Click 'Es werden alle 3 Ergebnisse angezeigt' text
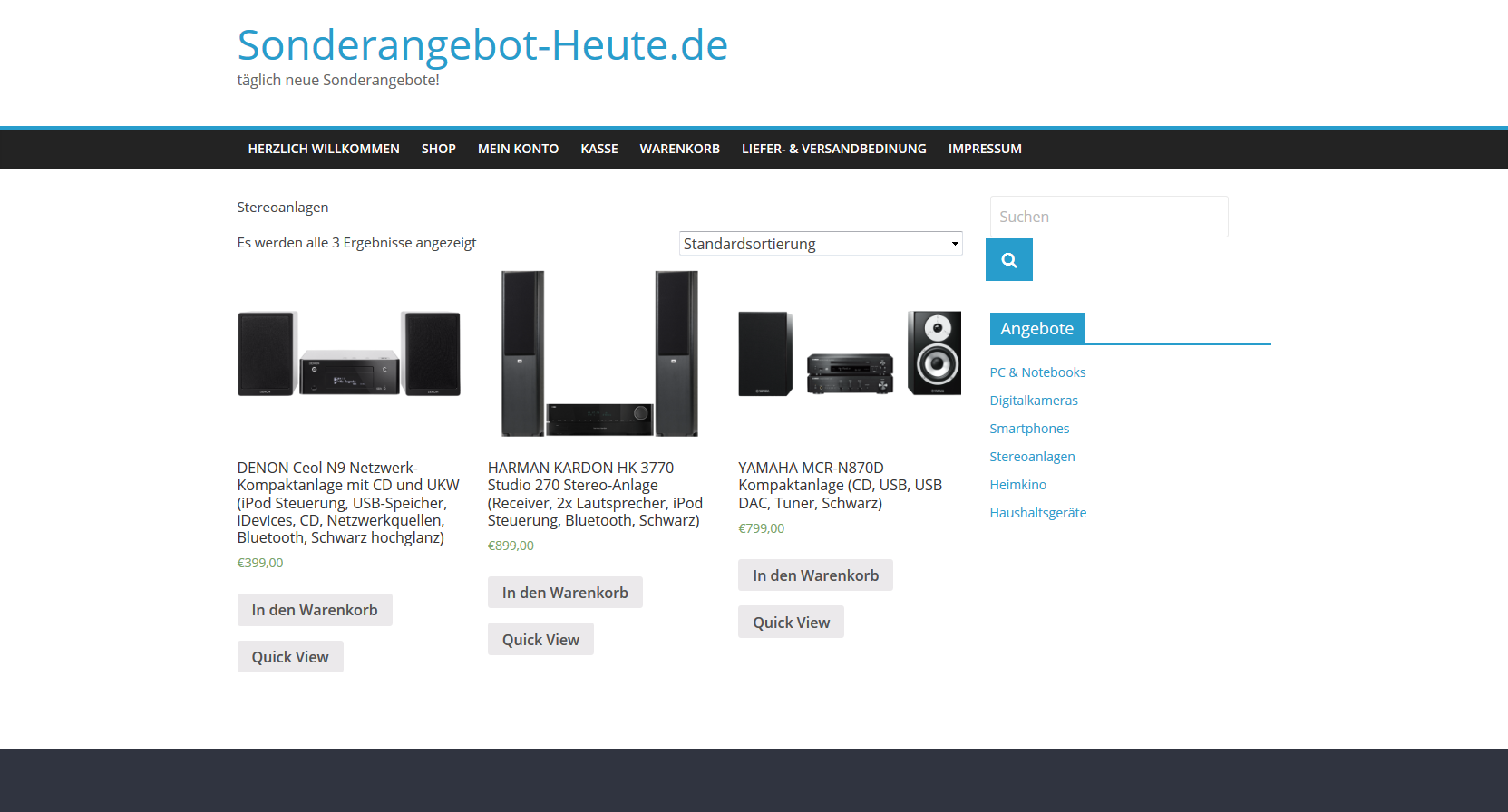 356,243
